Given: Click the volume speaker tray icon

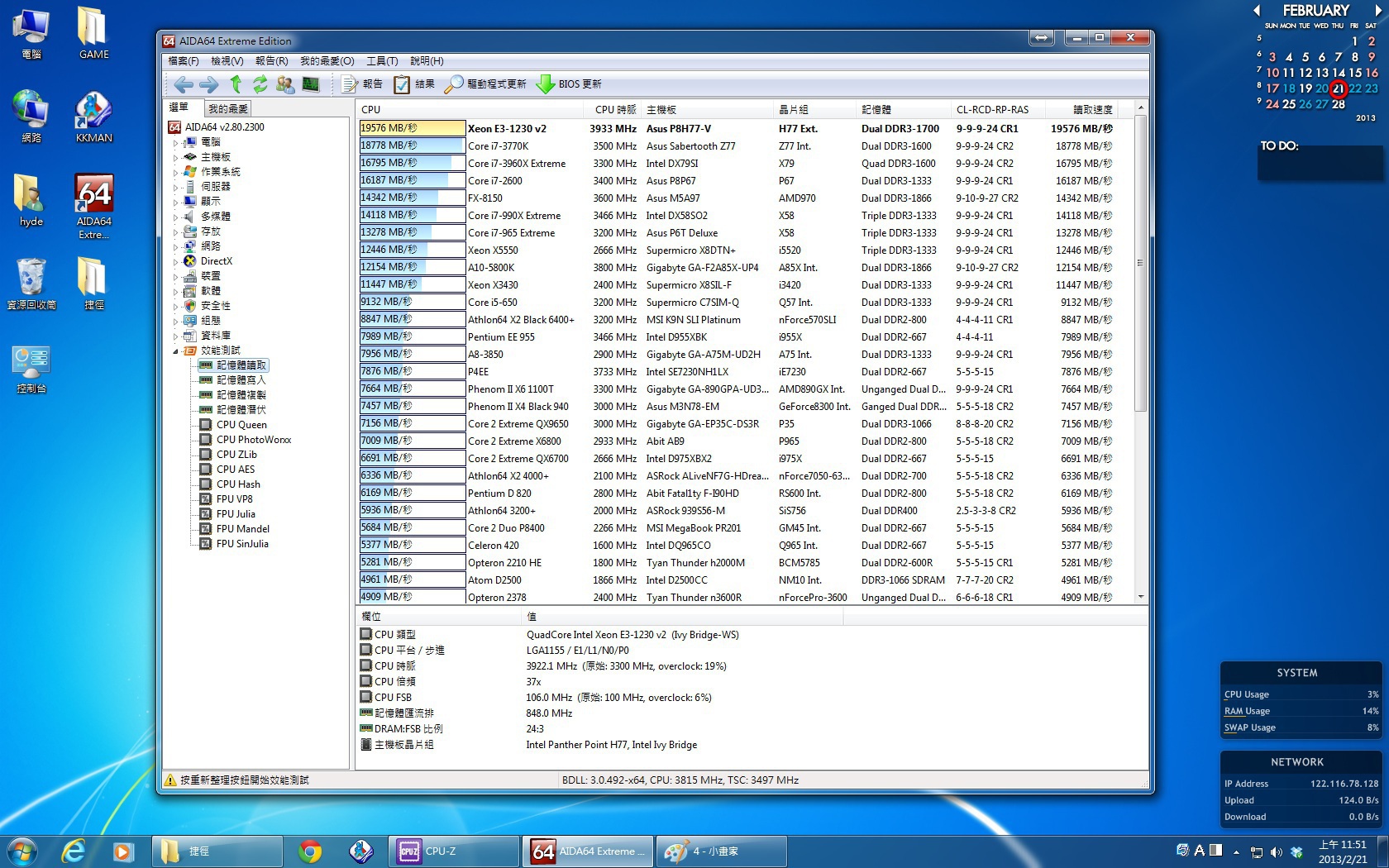Looking at the screenshot, I should coord(1277,852).
